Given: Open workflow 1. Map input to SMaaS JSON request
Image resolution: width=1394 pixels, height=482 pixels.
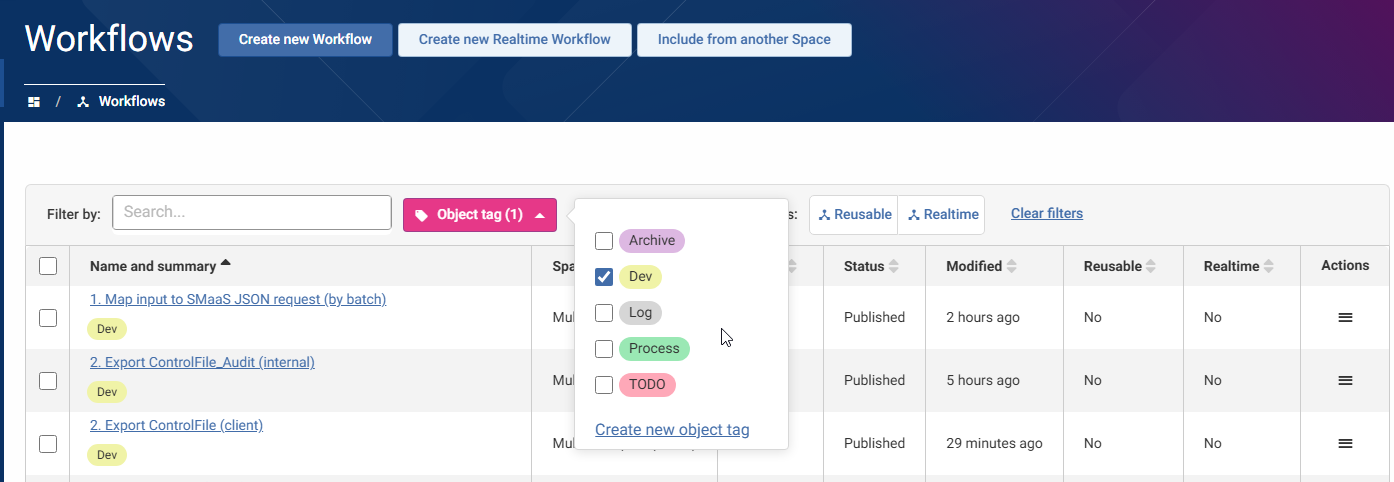Looking at the screenshot, I should coord(238,299).
